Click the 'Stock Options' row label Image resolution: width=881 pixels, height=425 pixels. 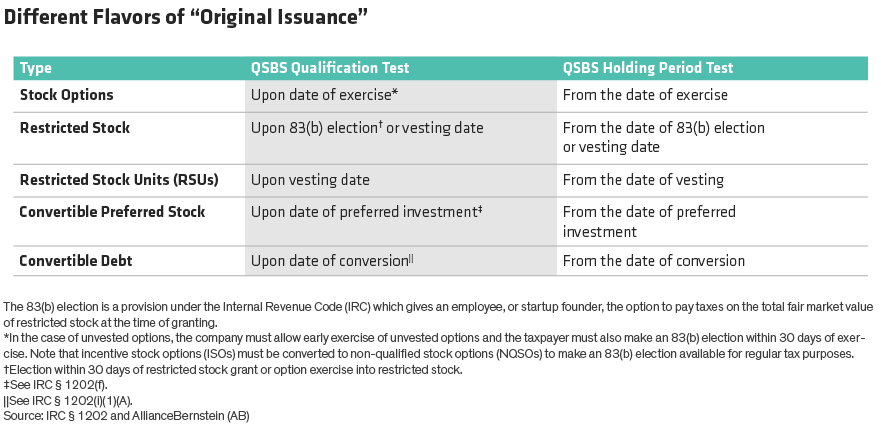coord(67,95)
